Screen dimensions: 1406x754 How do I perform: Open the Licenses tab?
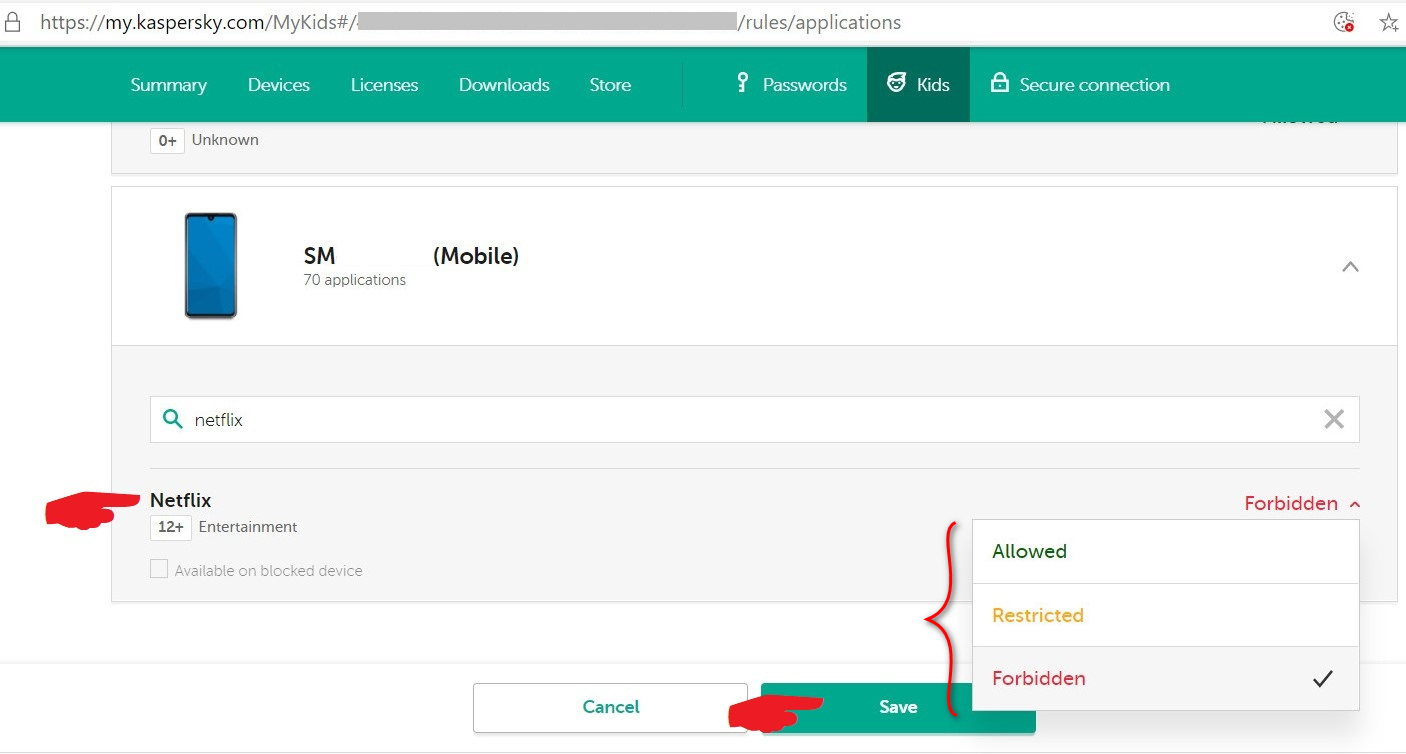coord(384,85)
